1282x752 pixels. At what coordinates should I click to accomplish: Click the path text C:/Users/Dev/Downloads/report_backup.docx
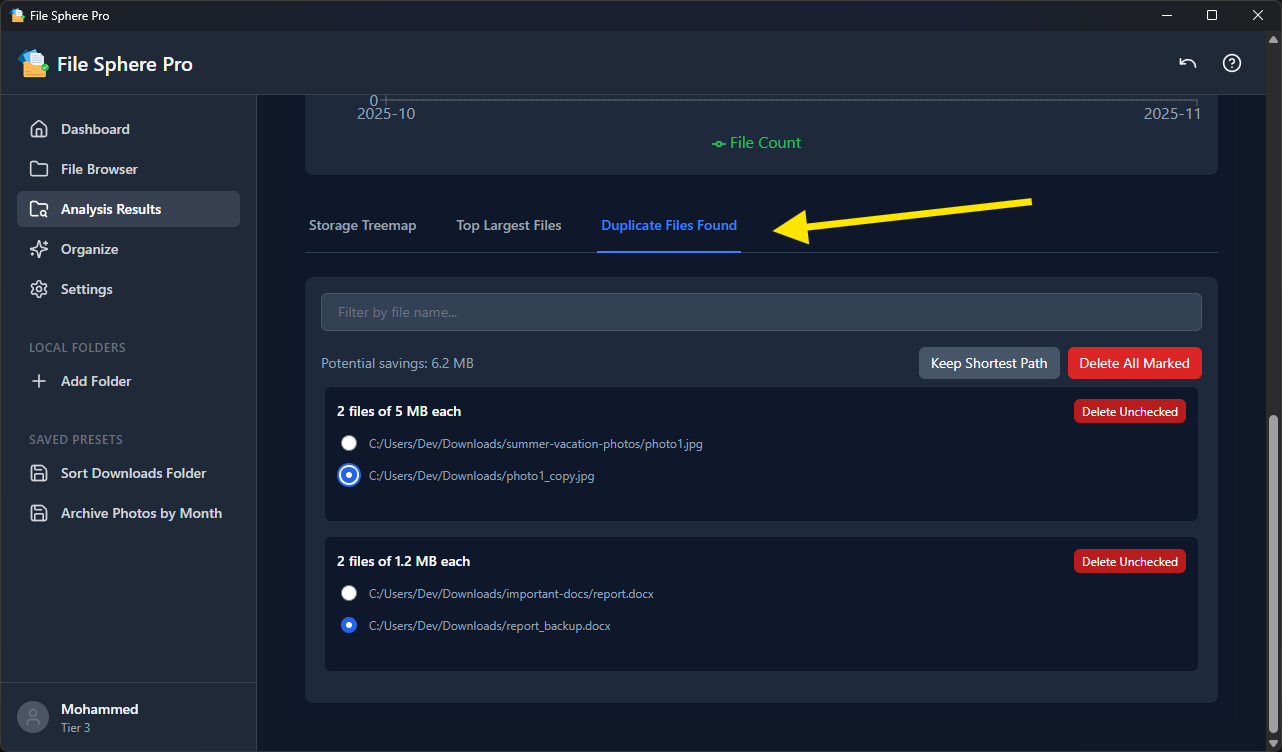point(490,626)
